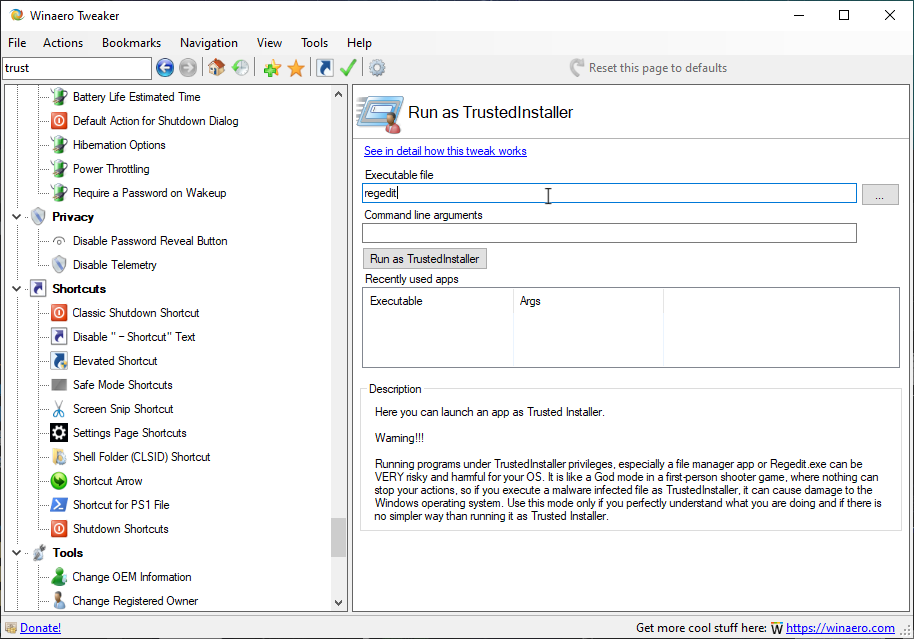Image resolution: width=914 pixels, height=639 pixels.
Task: Click the create shortcut toolbar icon
Action: [x=325, y=68]
